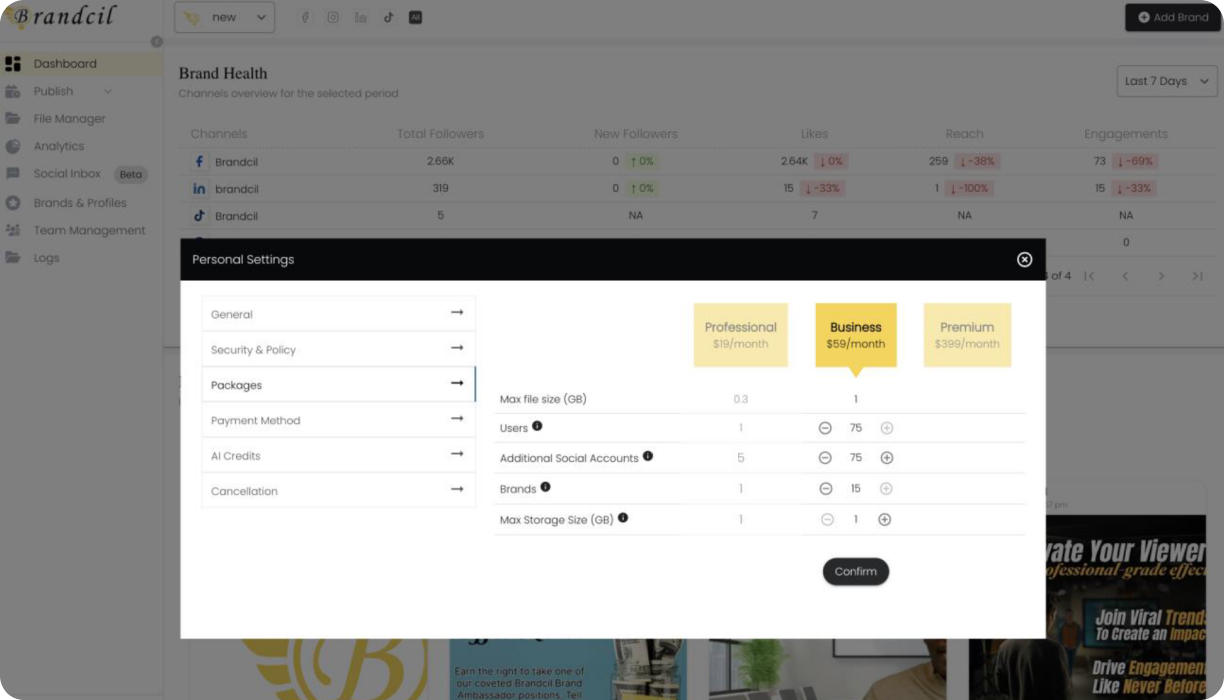
Task: Go to the previous table page
Action: click(1125, 276)
